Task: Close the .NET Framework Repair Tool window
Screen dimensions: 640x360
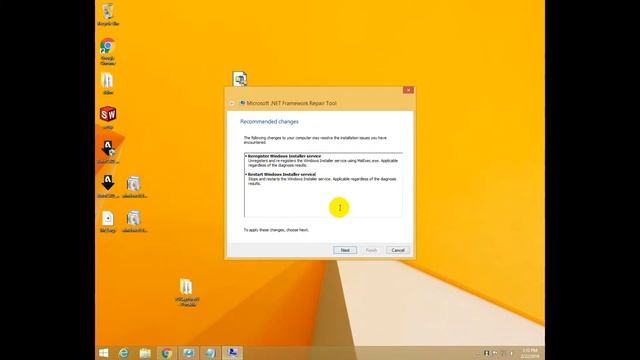Action: pyautogui.click(x=408, y=90)
